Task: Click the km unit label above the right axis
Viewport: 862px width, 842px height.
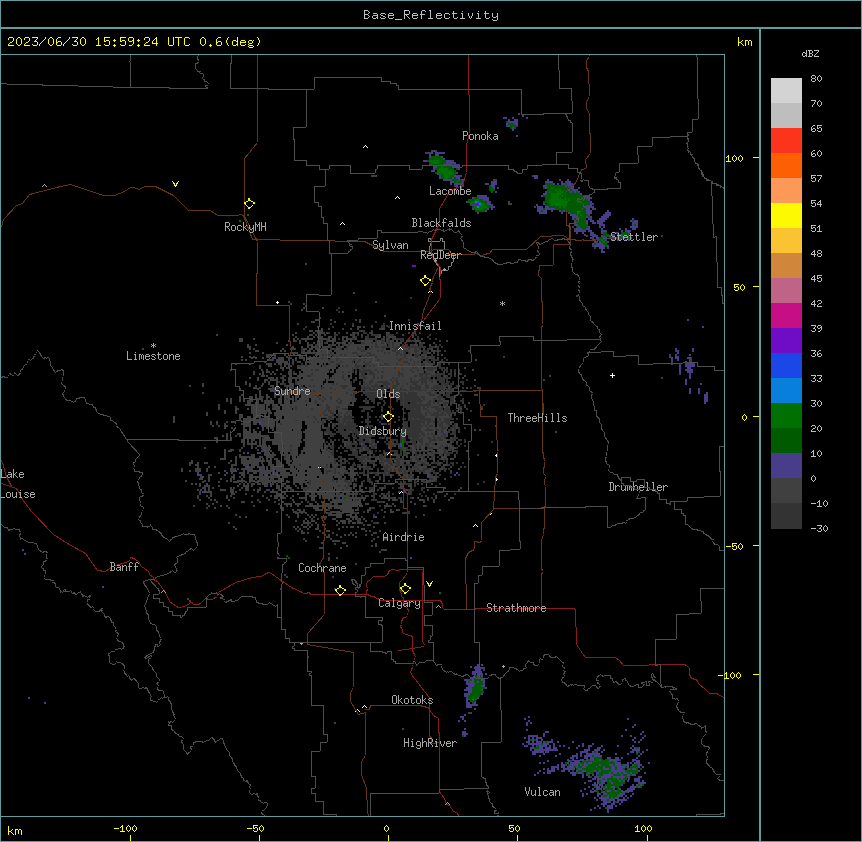Action: [x=744, y=42]
